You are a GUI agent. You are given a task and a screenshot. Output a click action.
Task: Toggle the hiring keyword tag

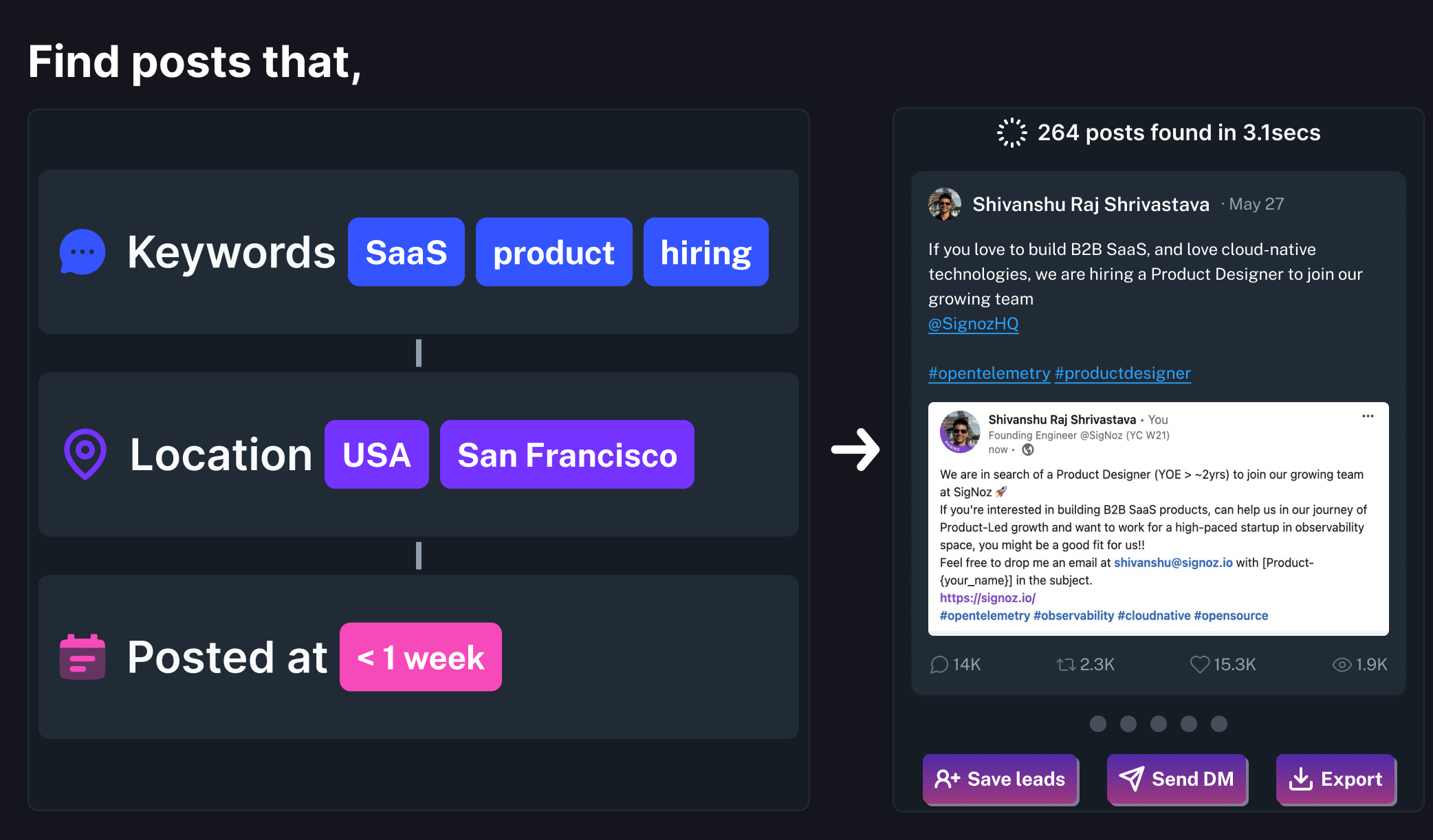click(705, 252)
